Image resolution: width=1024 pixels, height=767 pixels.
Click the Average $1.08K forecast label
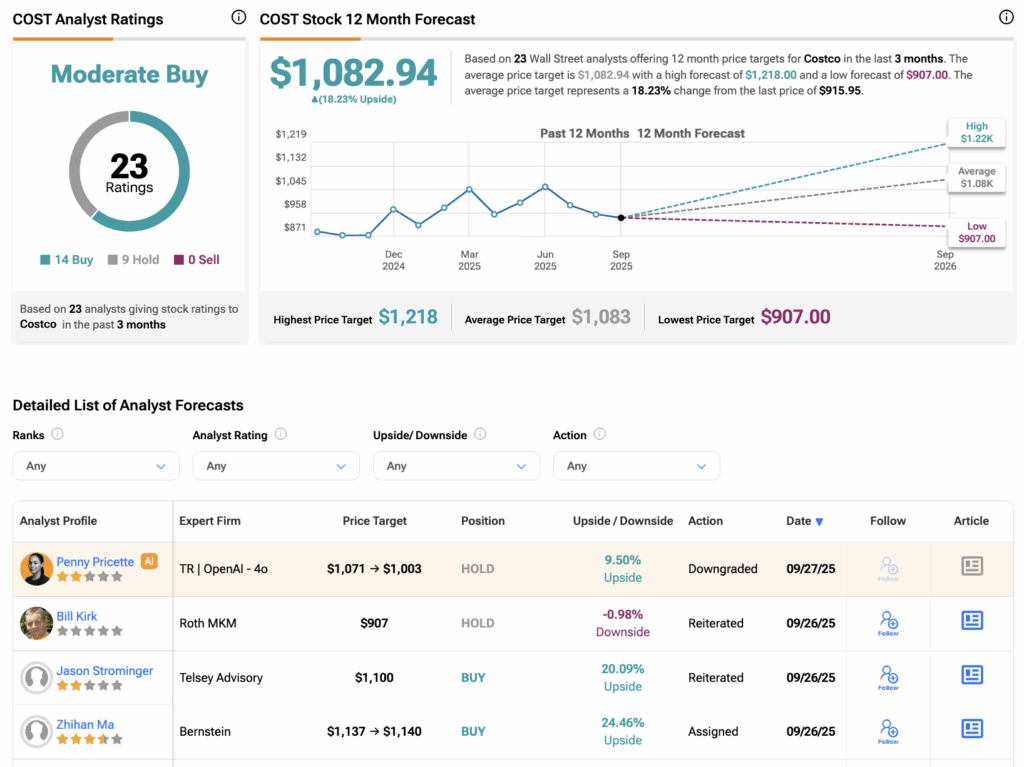click(x=976, y=177)
